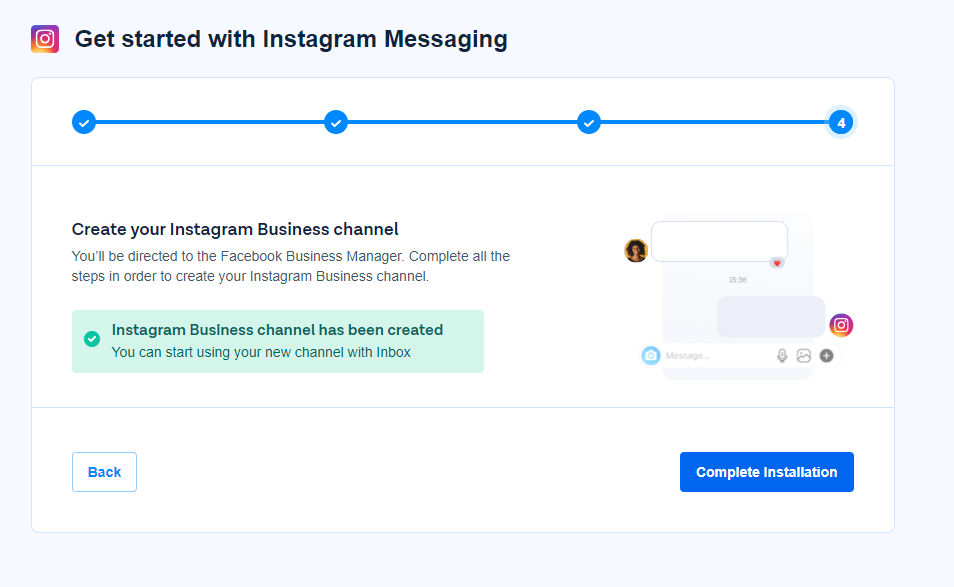This screenshot has width=954, height=587.
Task: Click the Instagram badge in chat preview
Action: coord(841,325)
